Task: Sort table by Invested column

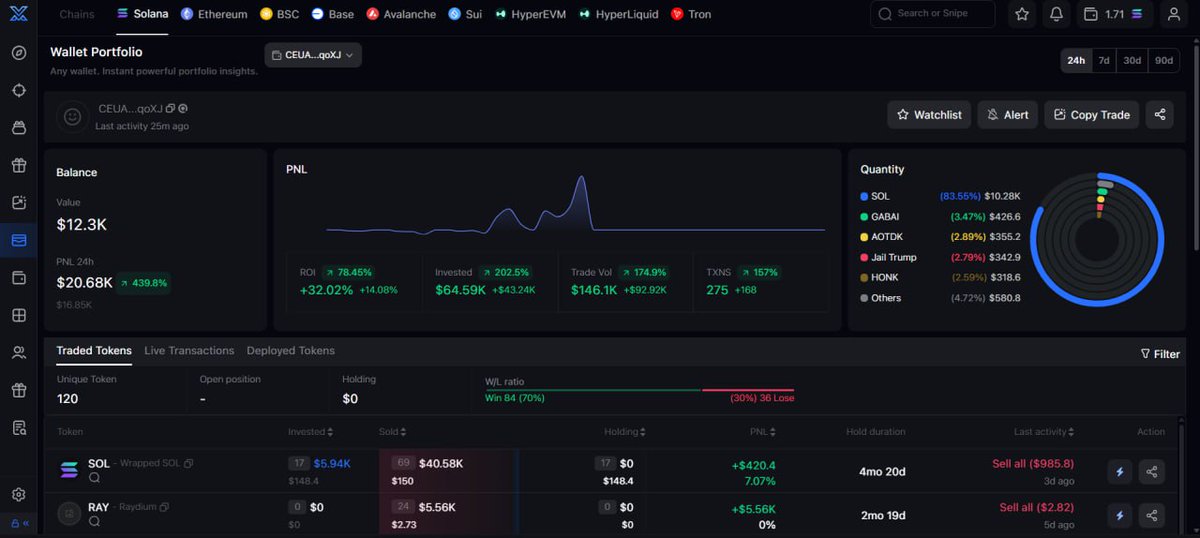Action: [x=311, y=432]
